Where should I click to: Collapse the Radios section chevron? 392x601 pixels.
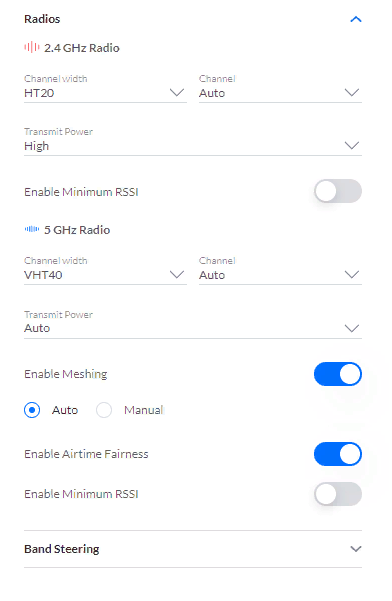click(x=356, y=19)
